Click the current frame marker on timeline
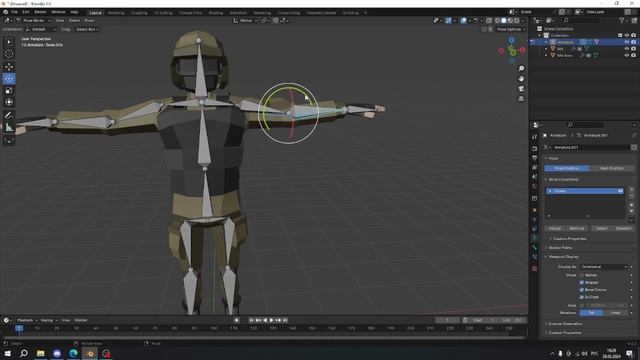This screenshot has width=640, height=360. point(19,328)
